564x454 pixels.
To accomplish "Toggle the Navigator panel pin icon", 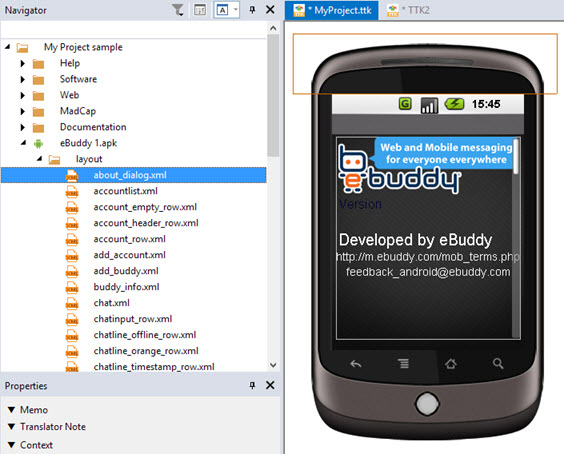I will (x=253, y=10).
